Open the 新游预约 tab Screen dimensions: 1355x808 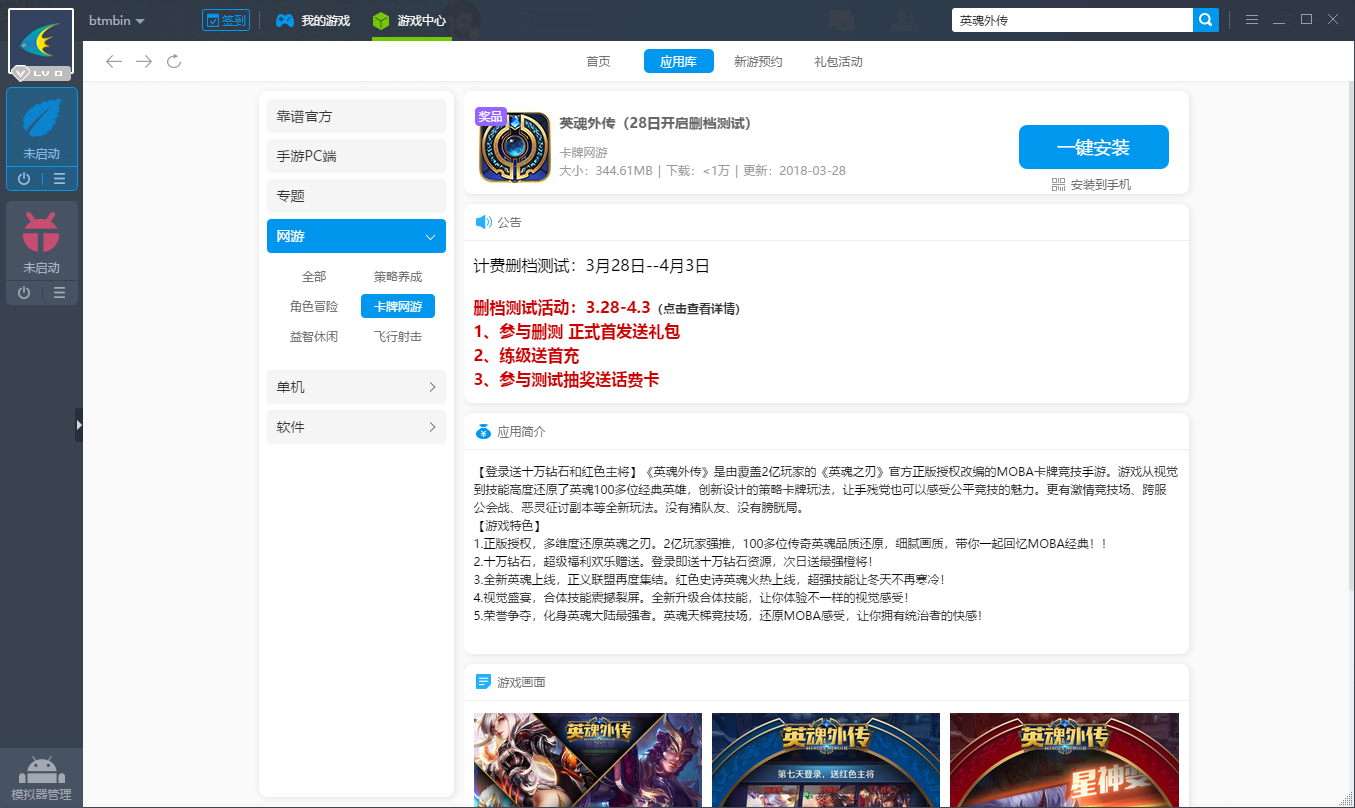pos(758,61)
